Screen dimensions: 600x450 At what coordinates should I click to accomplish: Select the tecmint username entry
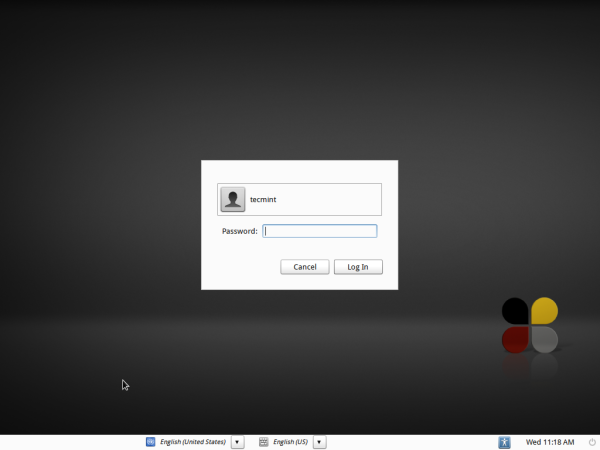(x=299, y=199)
